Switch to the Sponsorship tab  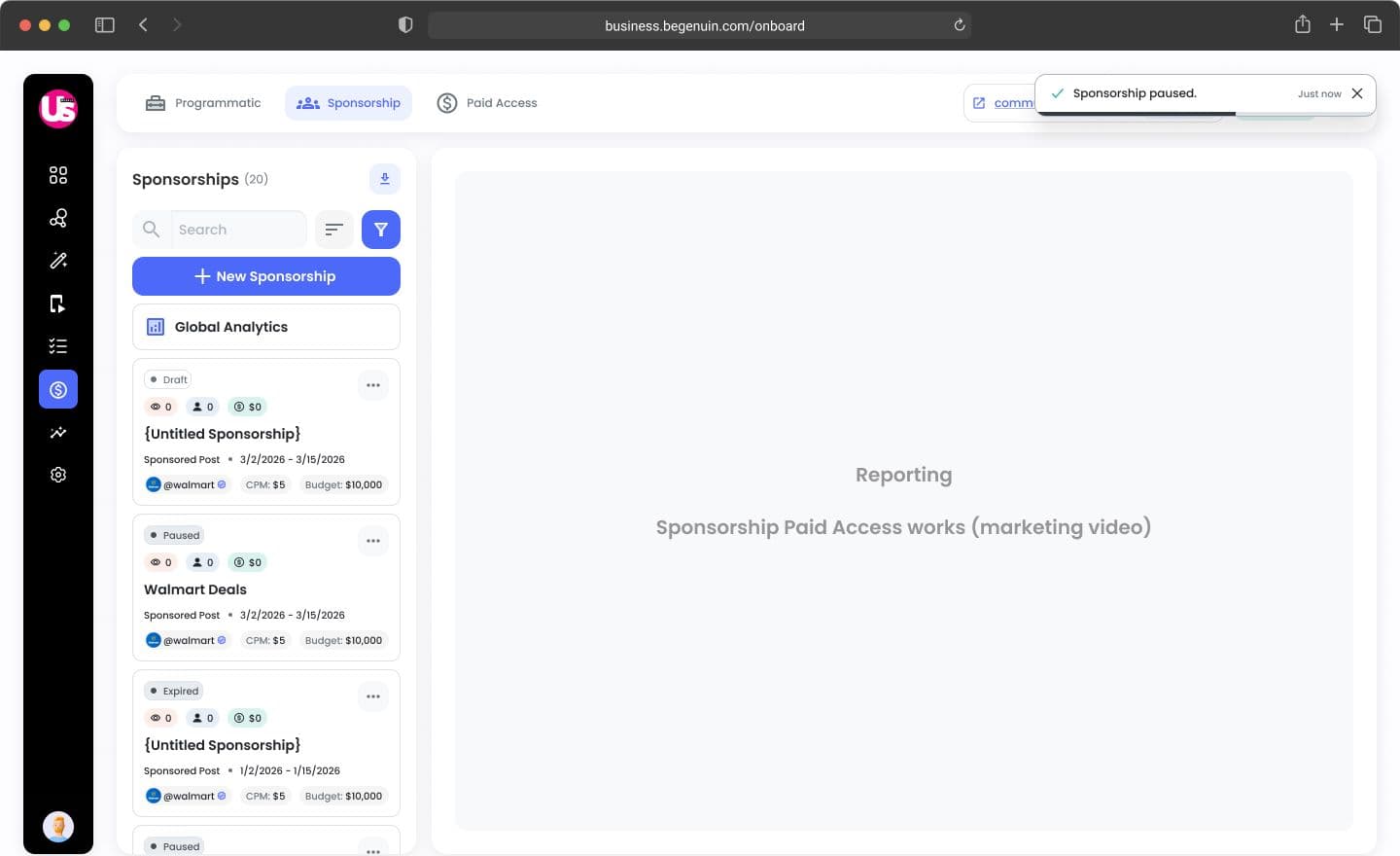tap(348, 103)
